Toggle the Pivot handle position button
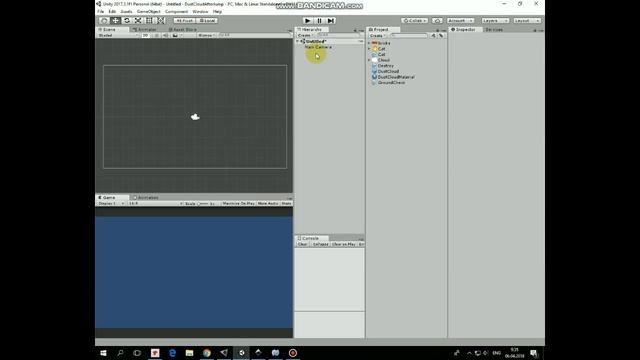The image size is (640, 360). (x=184, y=20)
